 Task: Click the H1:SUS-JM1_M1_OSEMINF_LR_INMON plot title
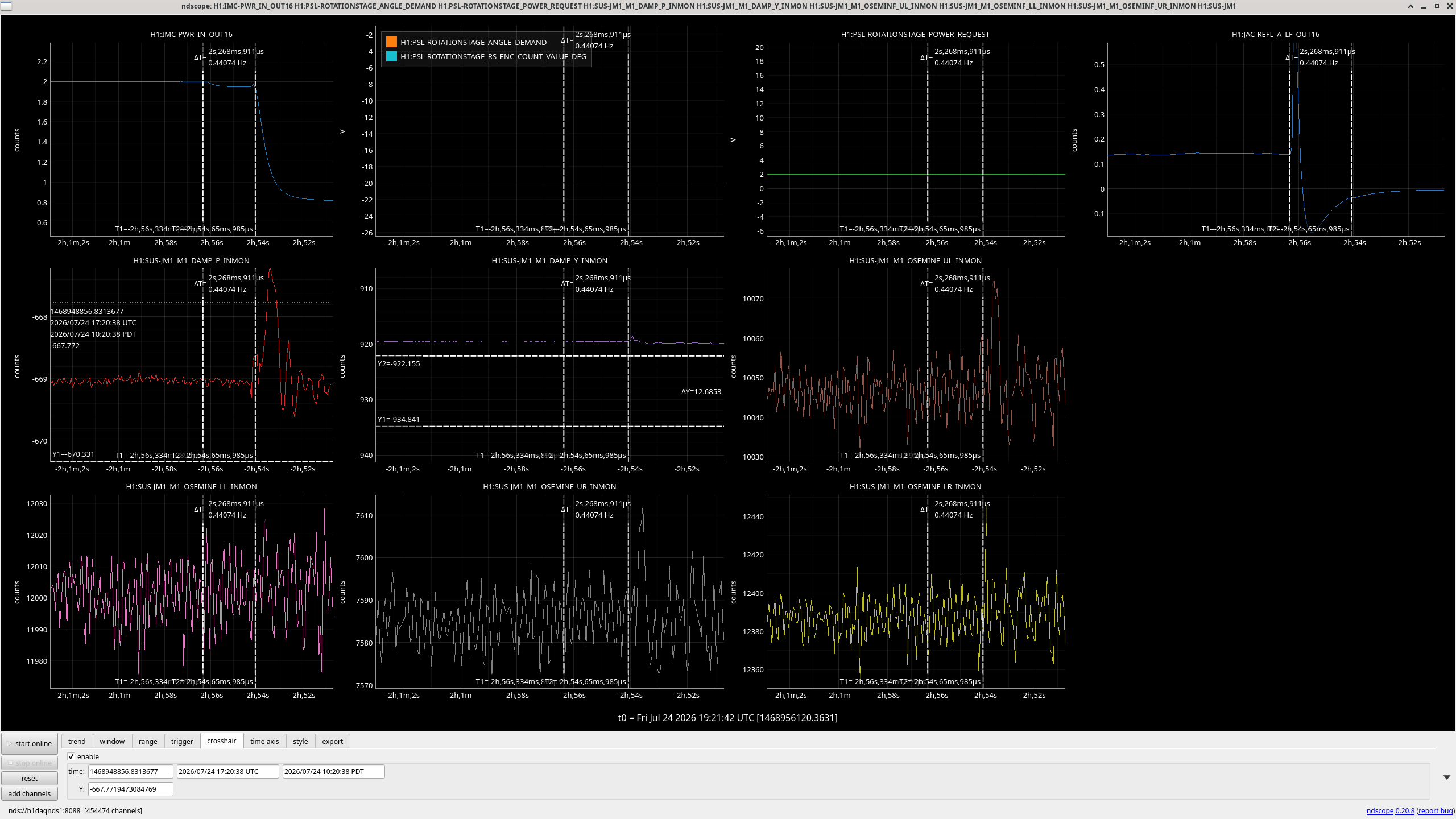click(x=915, y=486)
